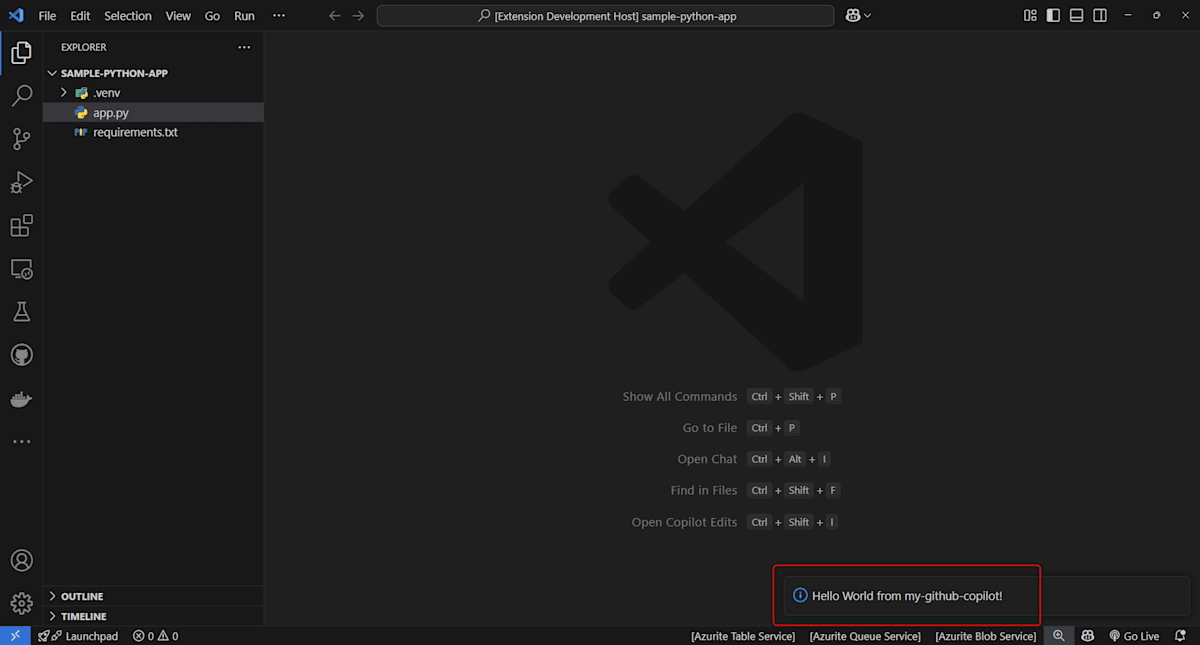Open the Source Control view
The image size is (1200, 645).
tap(21, 139)
